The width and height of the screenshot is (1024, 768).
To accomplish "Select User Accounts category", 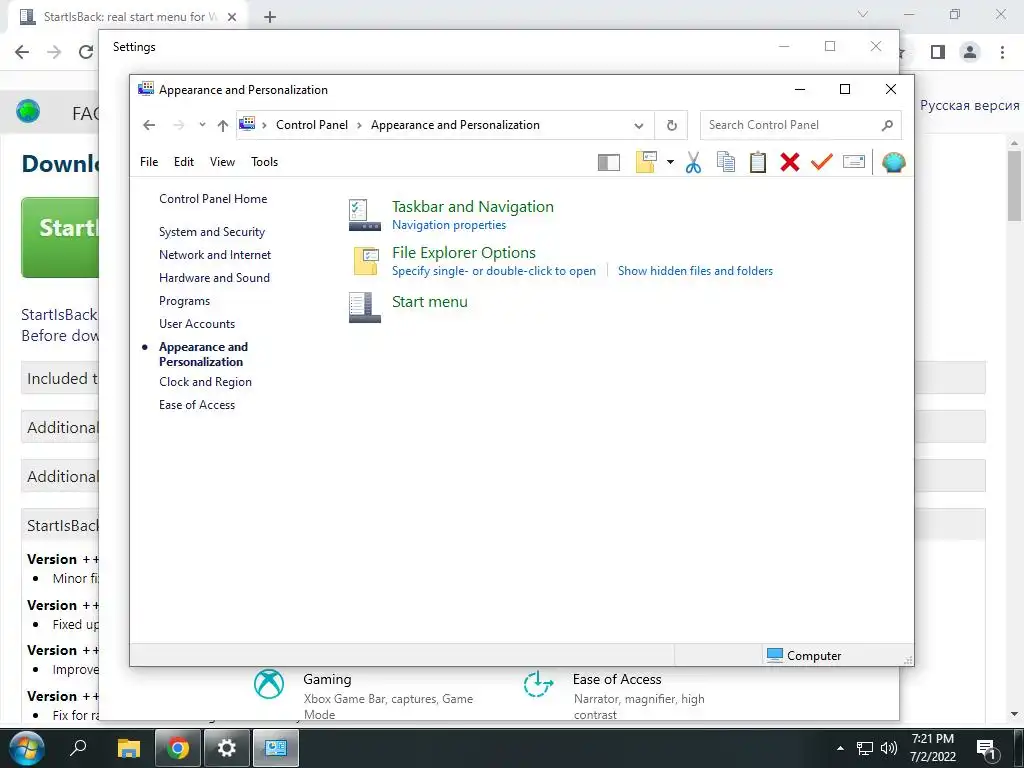I will point(197,324).
